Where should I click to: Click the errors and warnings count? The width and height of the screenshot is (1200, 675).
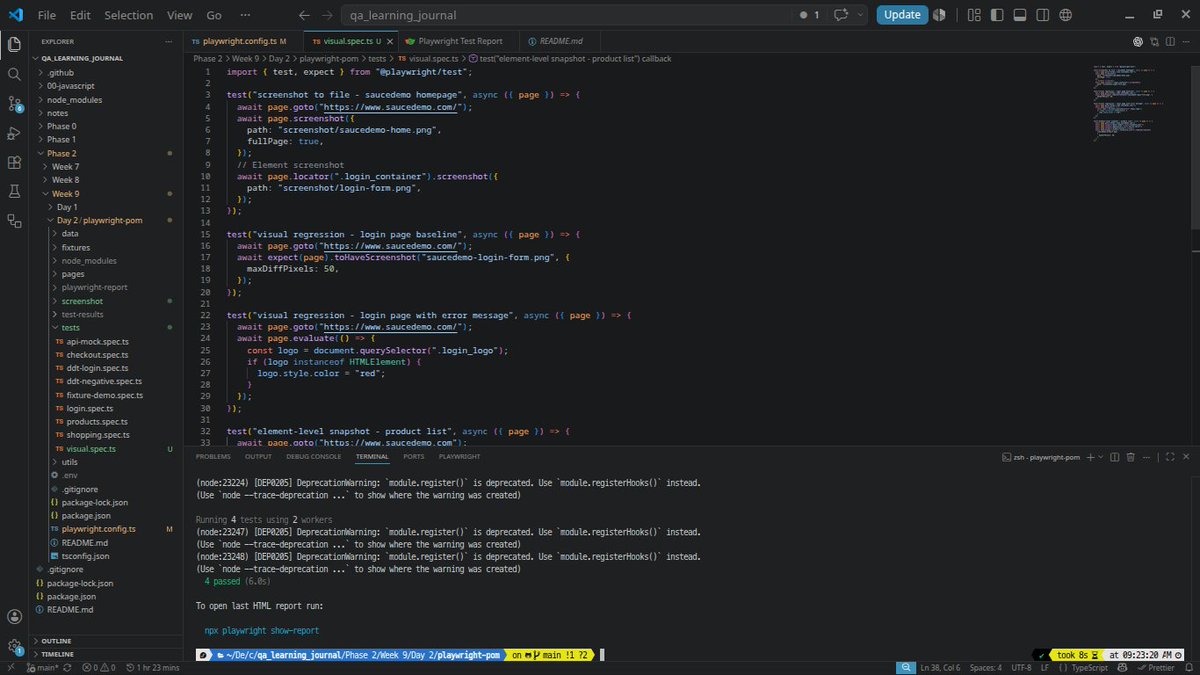coord(100,667)
